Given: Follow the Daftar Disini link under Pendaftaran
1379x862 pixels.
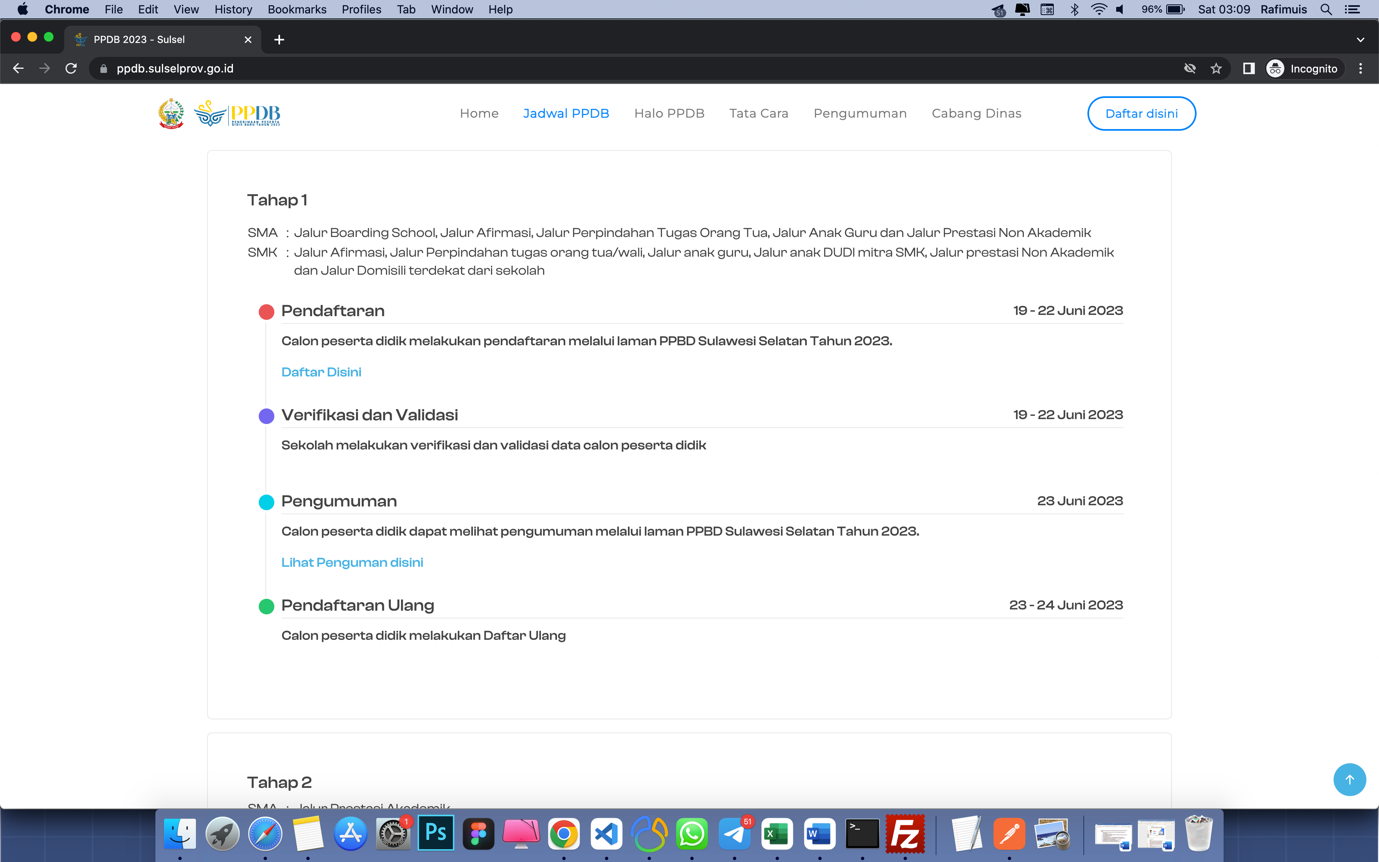Looking at the screenshot, I should (x=321, y=372).
